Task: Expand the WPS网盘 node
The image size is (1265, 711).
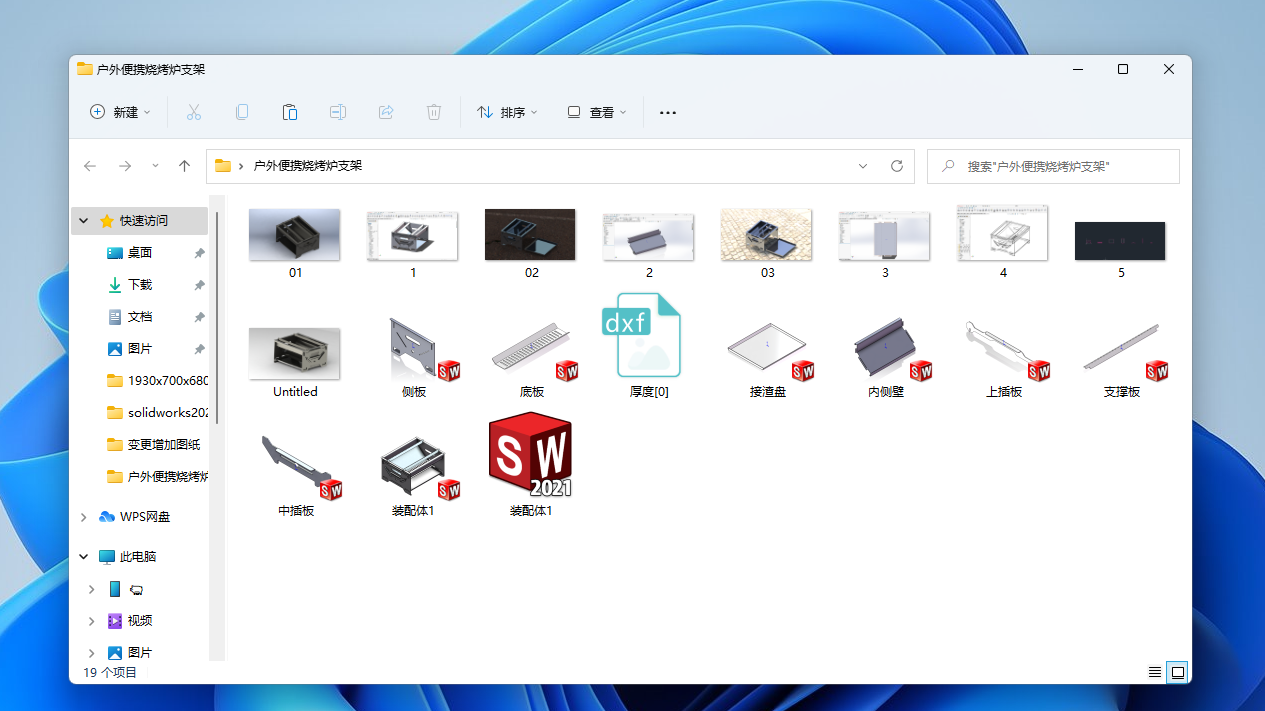Action: click(x=83, y=517)
